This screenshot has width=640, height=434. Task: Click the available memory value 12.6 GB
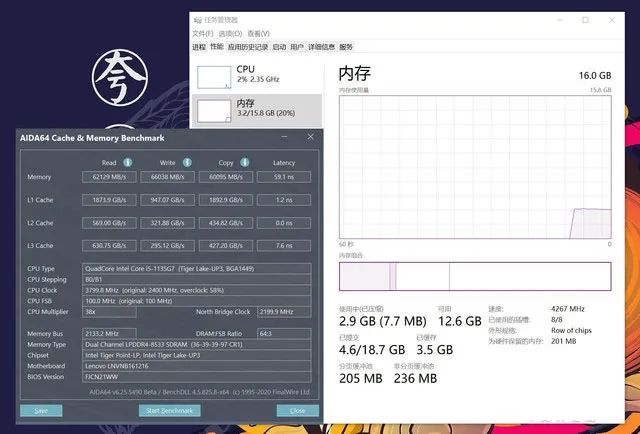coord(460,321)
